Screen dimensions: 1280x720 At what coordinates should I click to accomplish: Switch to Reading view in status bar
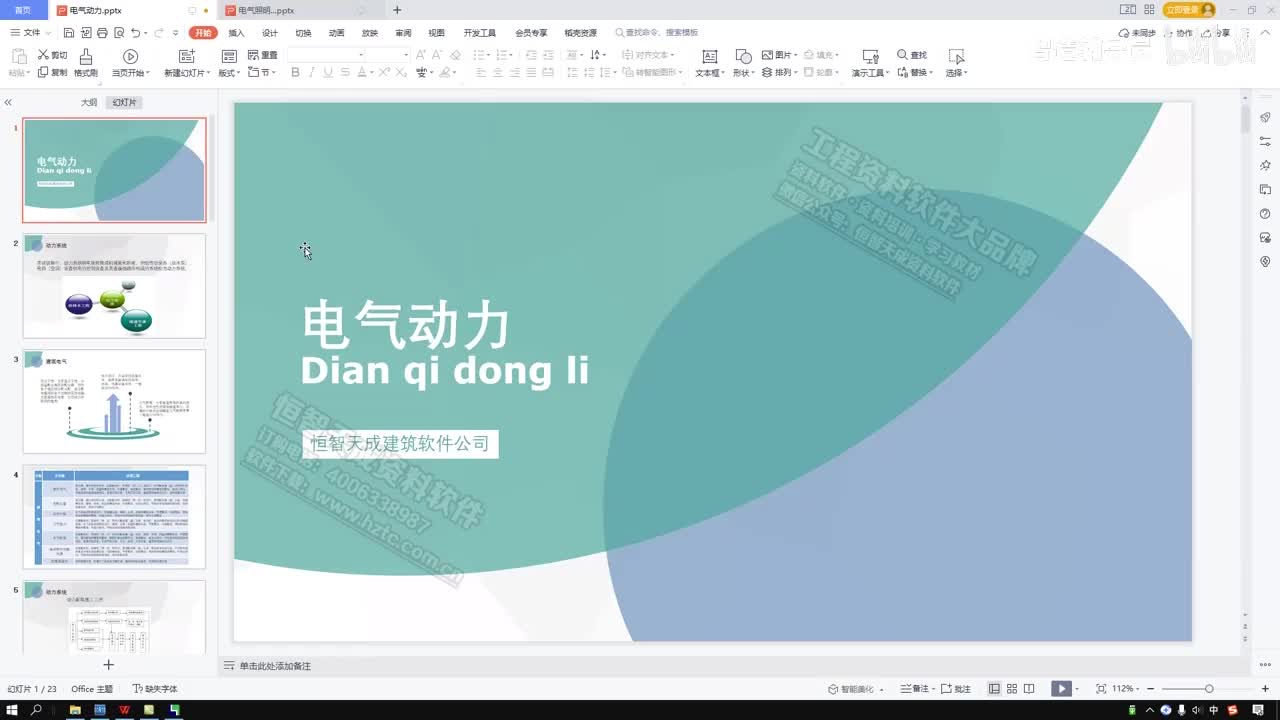point(1030,689)
